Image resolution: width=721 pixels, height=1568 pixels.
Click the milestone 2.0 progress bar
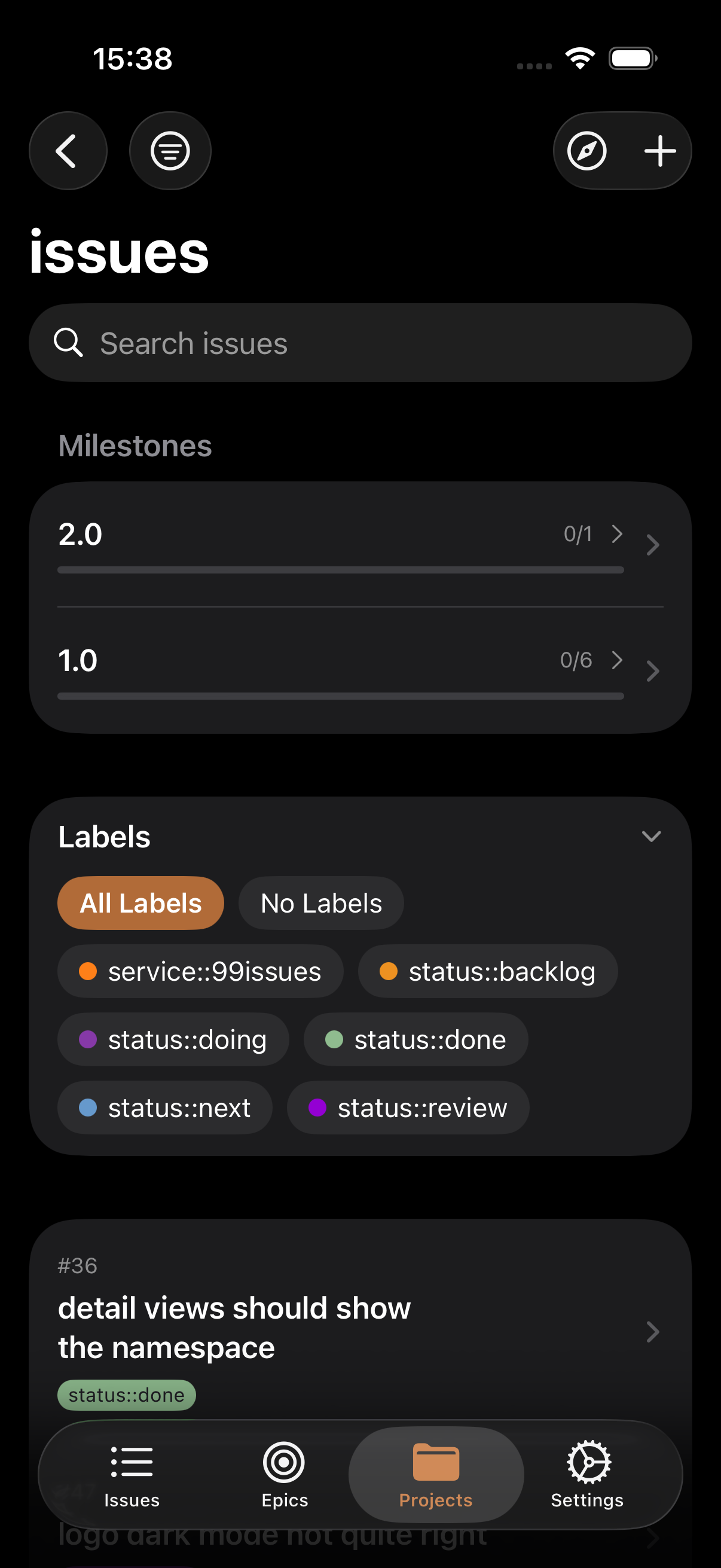click(340, 571)
